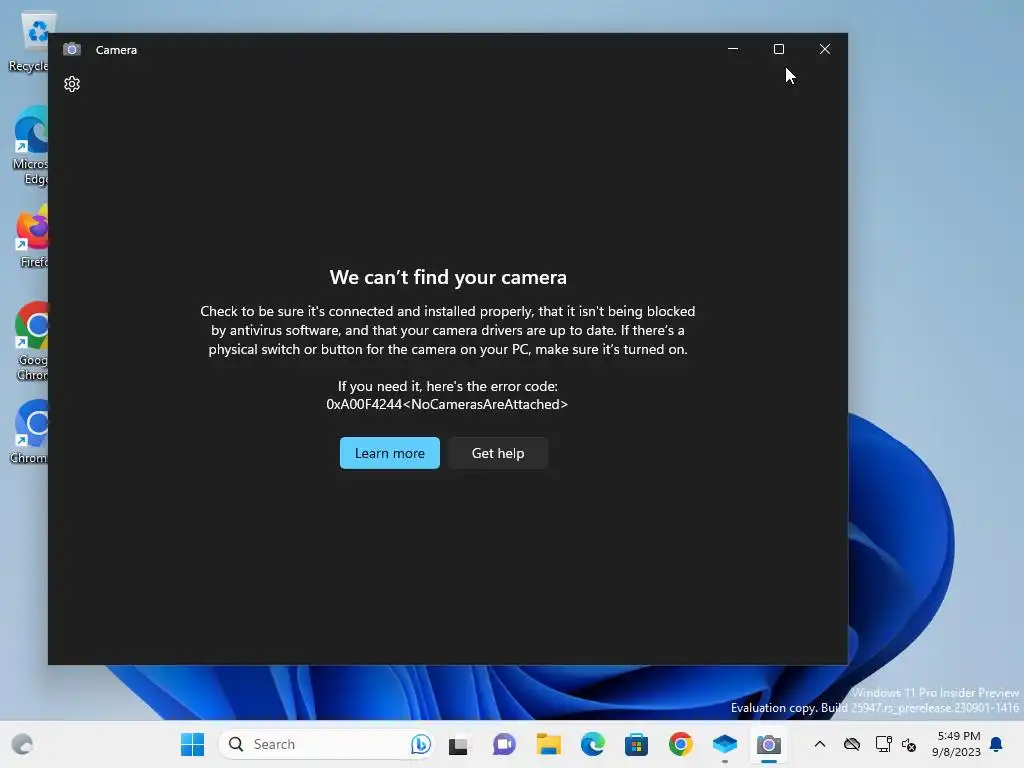This screenshot has height=768, width=1024.
Task: Launch Google Chrome from taskbar
Action: [680, 744]
